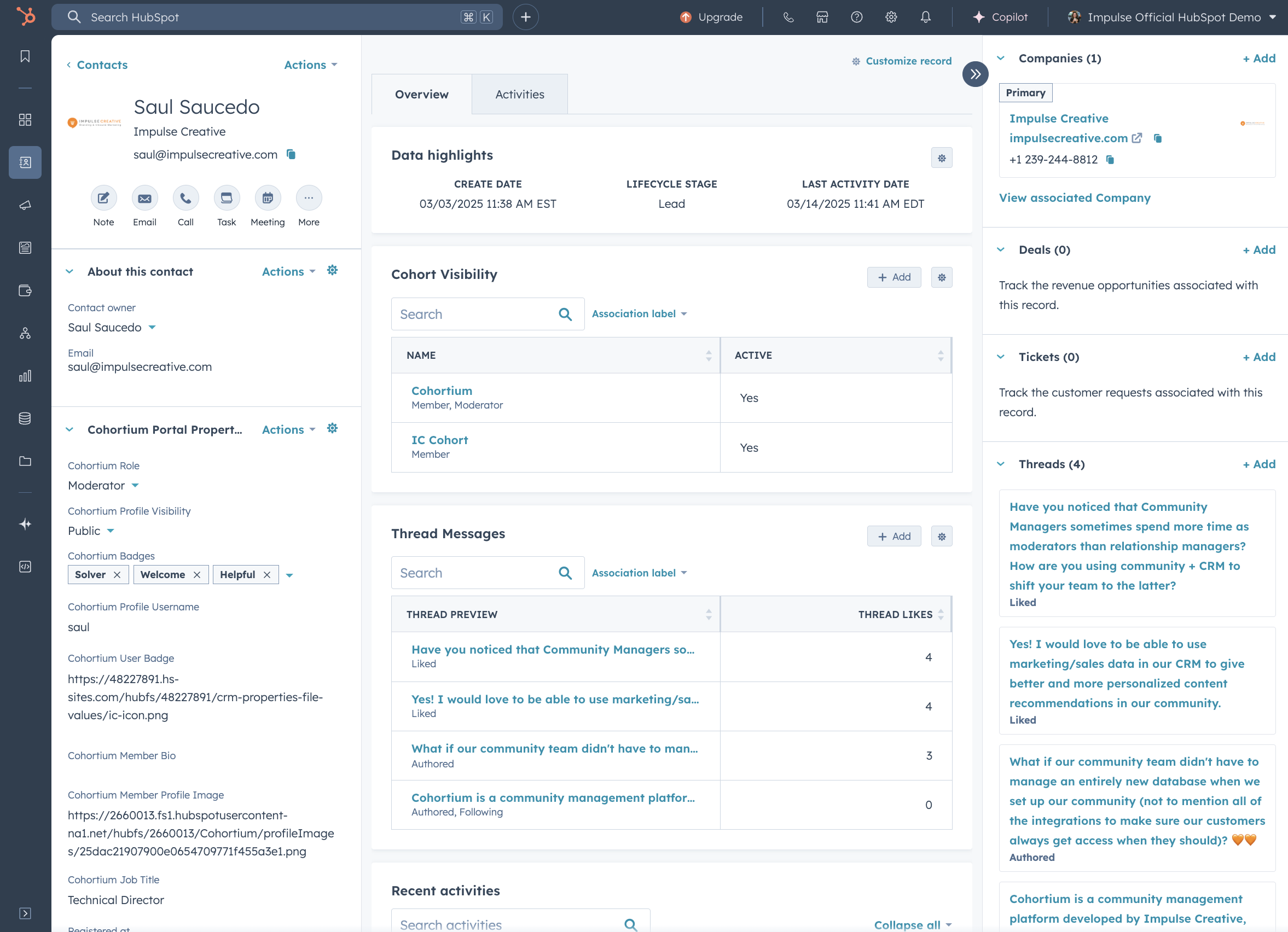Image resolution: width=1288 pixels, height=932 pixels.
Task: Schedule with the Meeting icon
Action: coord(268,198)
